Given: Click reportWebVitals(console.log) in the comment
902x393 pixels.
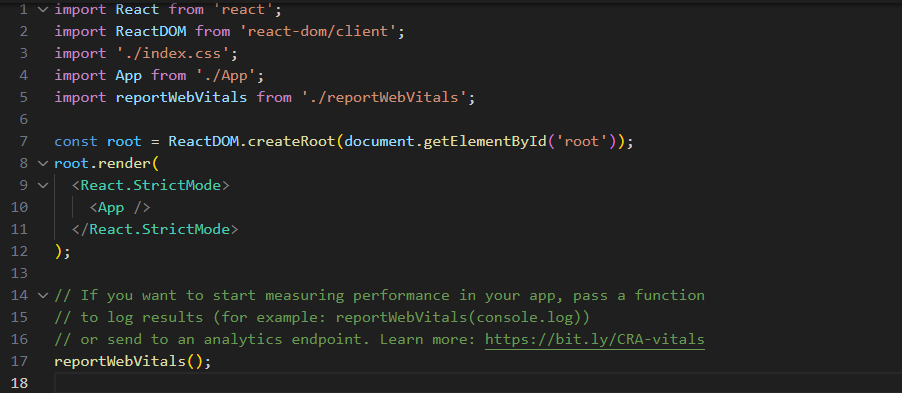Looking at the screenshot, I should click(x=458, y=318).
